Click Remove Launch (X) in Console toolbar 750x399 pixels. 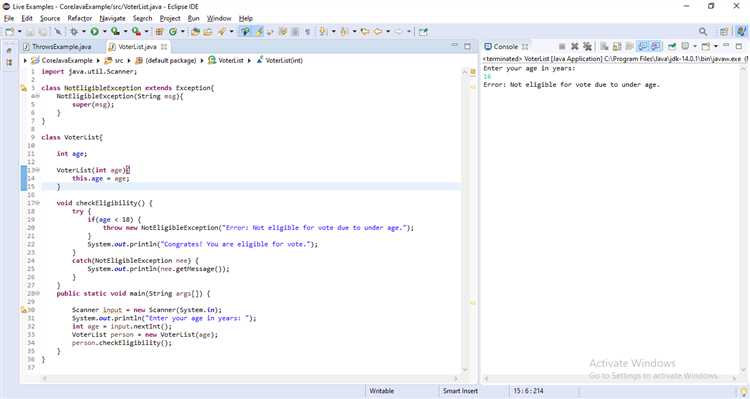[x=574, y=46]
